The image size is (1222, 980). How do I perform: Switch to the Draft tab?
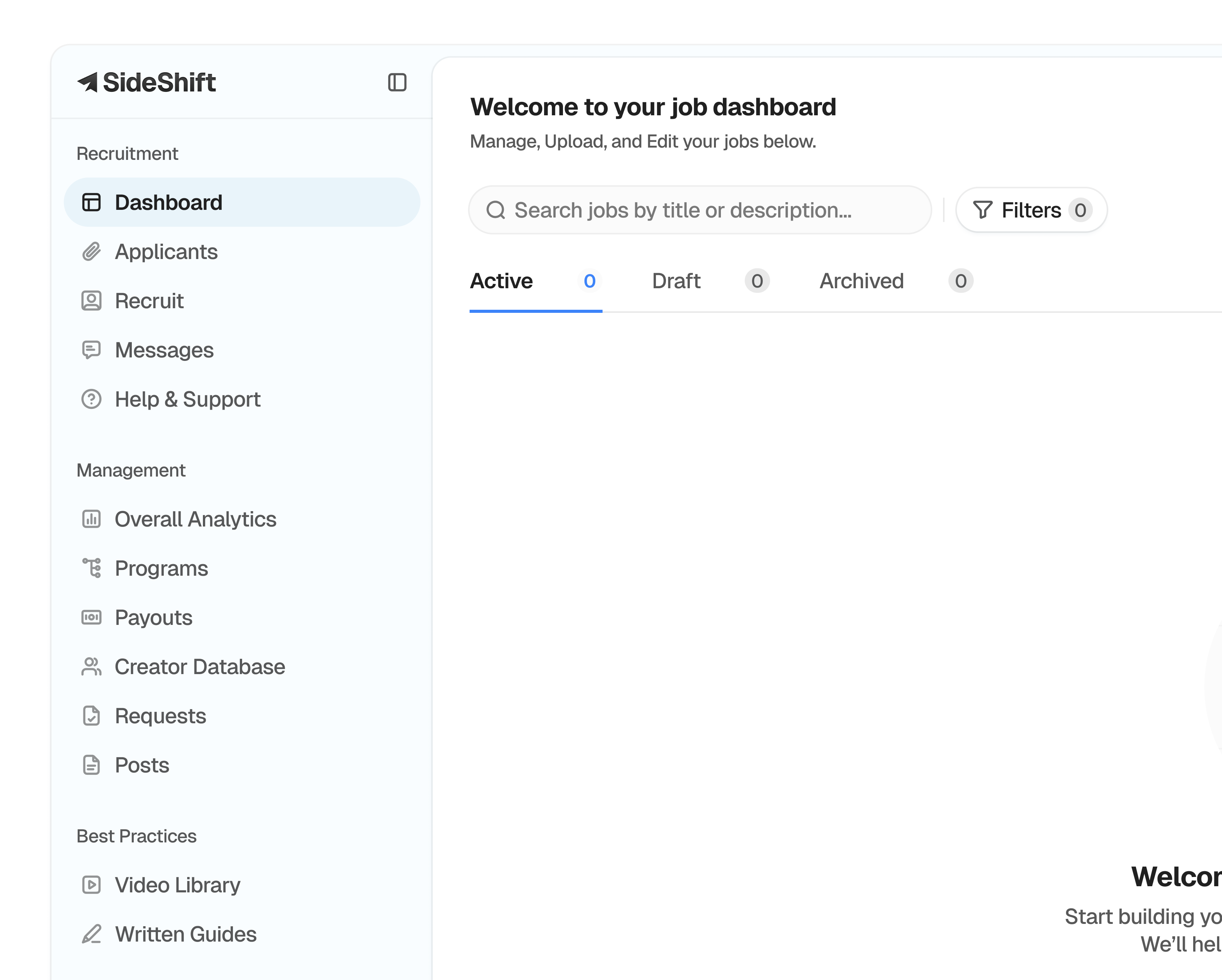(676, 281)
